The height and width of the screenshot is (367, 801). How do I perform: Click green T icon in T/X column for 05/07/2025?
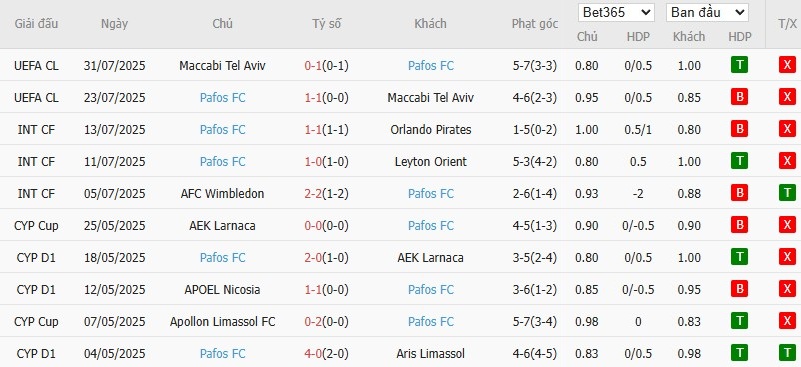click(x=787, y=193)
